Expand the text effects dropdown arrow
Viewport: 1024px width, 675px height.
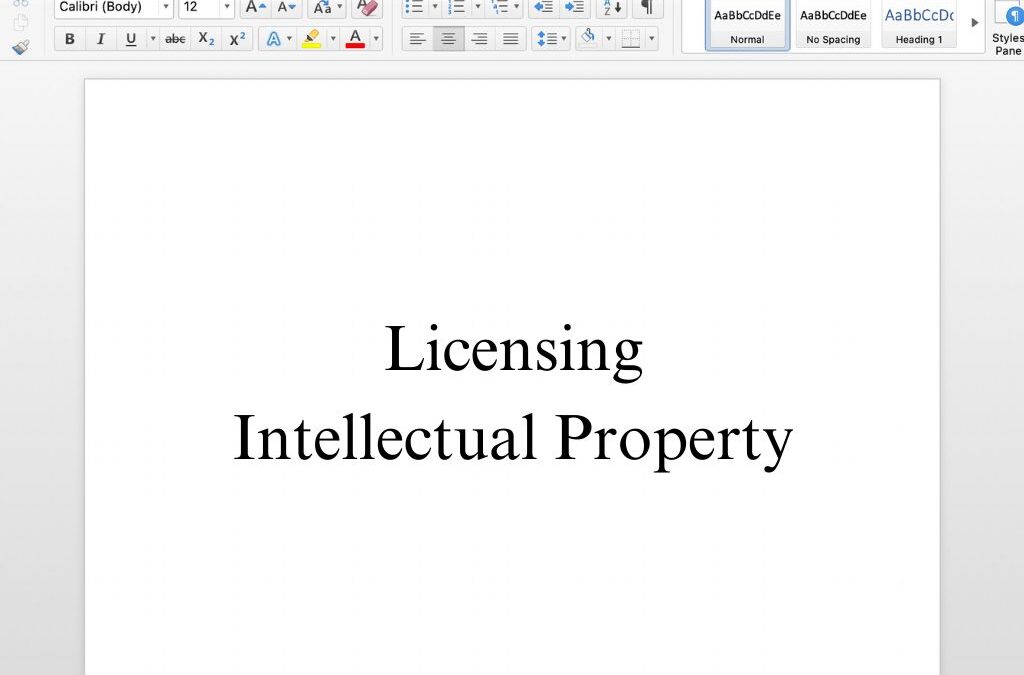pos(289,39)
